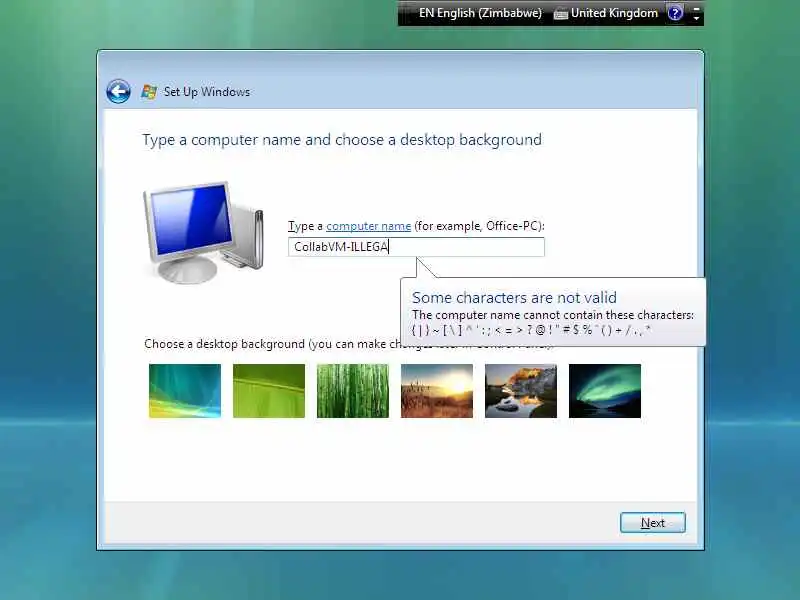Click the computer name text field
Screen dimensions: 800x600
point(416,247)
